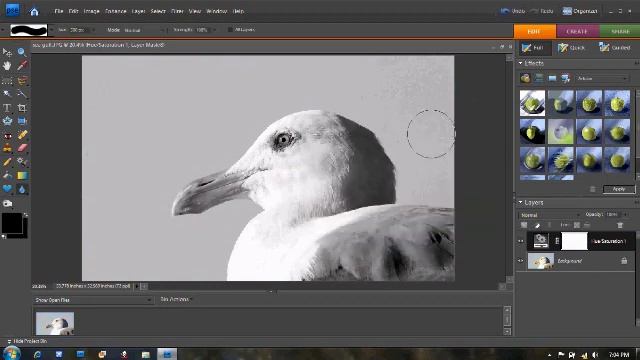
Task: Open Bin Actions
Action: pos(175,300)
